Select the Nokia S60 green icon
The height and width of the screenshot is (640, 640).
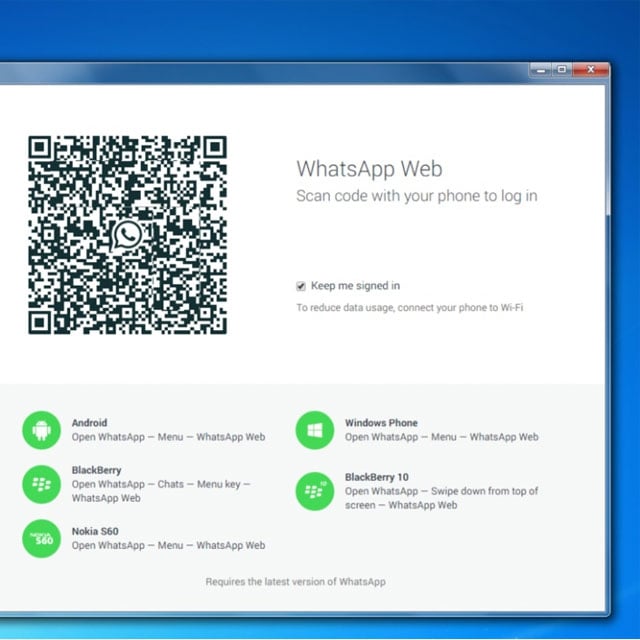pyautogui.click(x=41, y=538)
